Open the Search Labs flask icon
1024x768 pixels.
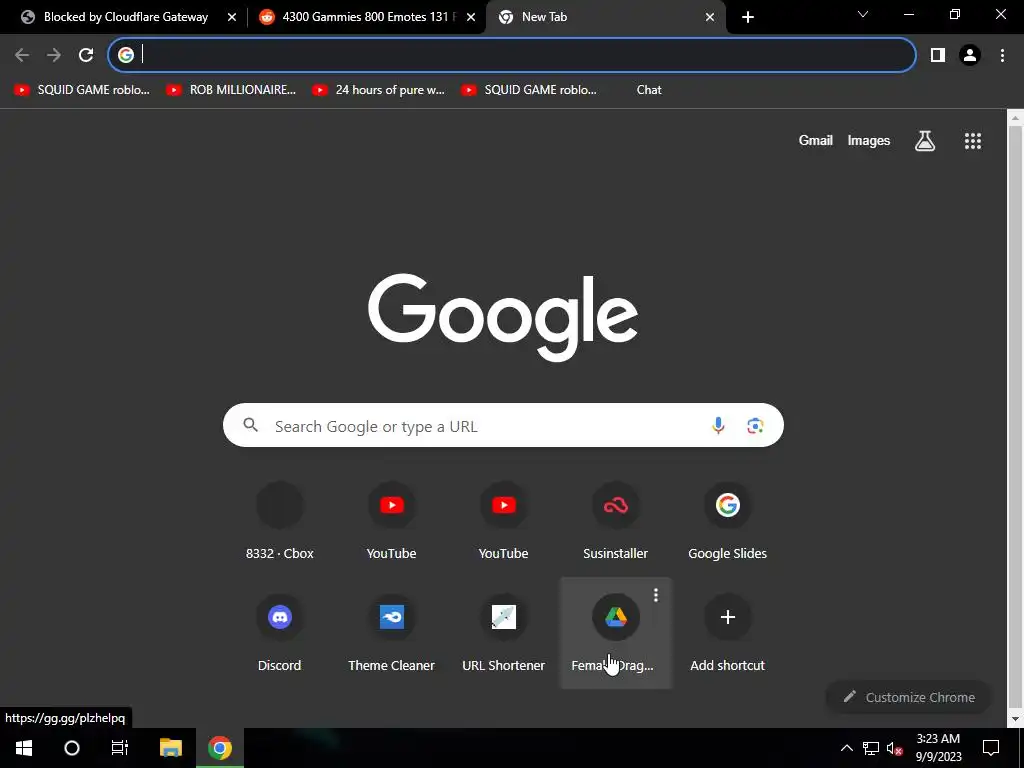[925, 140]
